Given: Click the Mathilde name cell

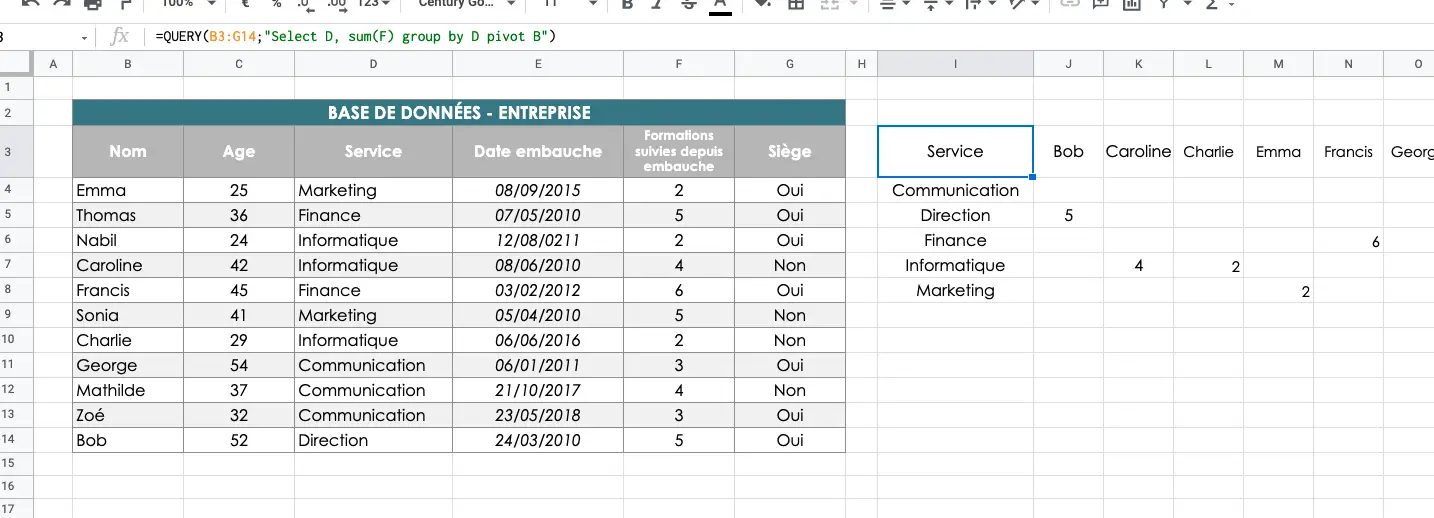Looking at the screenshot, I should pos(128,390).
